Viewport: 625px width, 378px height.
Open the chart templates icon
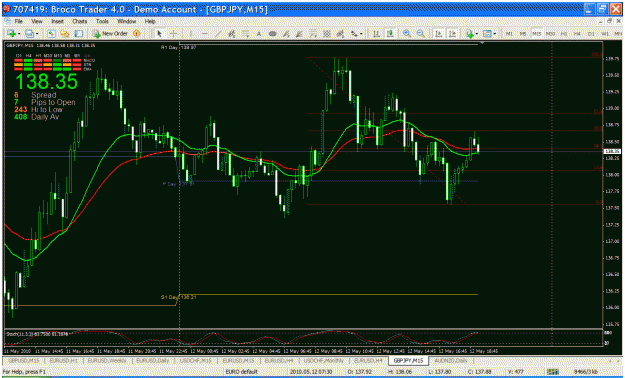487,34
